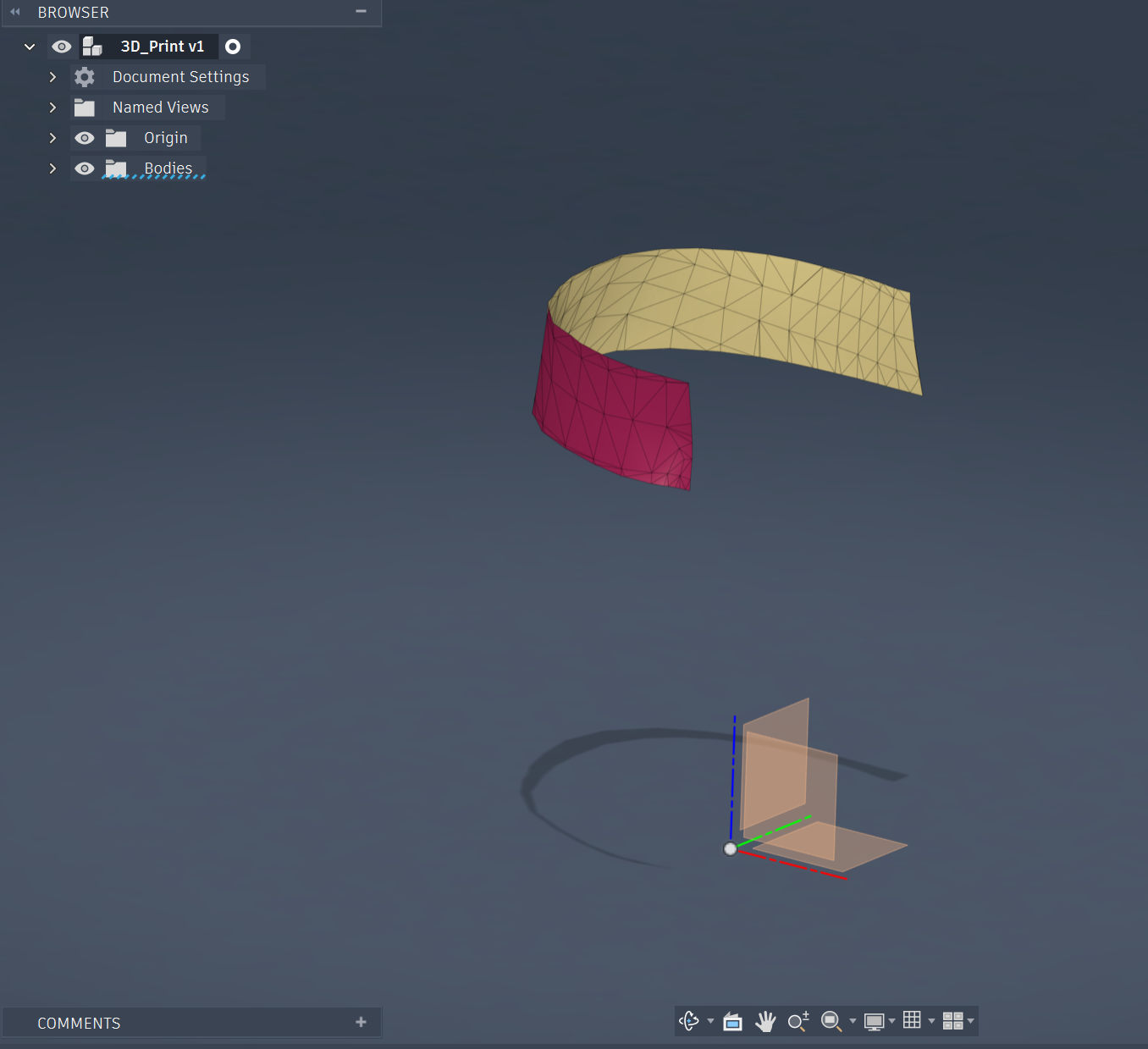Click the Bodies folder icon

coord(116,168)
